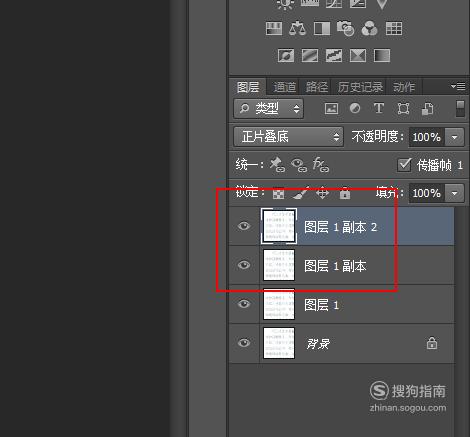Add a Color Balance adjustment layer
This screenshot has width=470, height=437.
tap(297, 29)
